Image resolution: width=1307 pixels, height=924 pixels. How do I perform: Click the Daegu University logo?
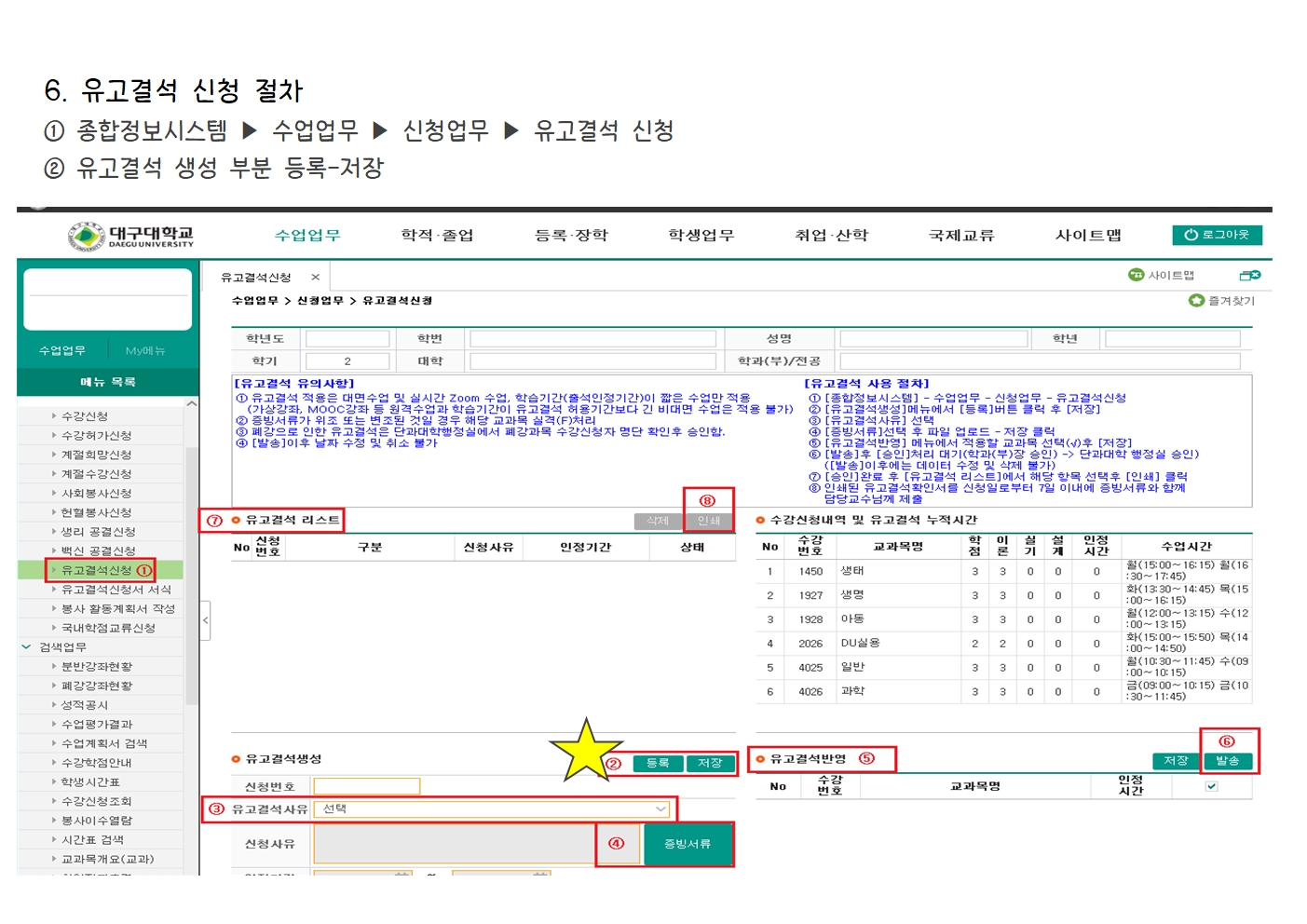click(131, 237)
